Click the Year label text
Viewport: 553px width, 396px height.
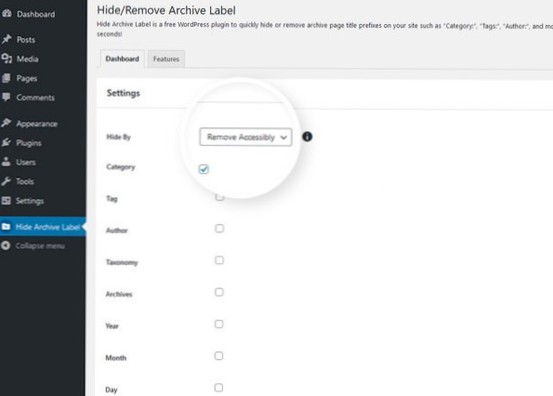click(x=112, y=326)
